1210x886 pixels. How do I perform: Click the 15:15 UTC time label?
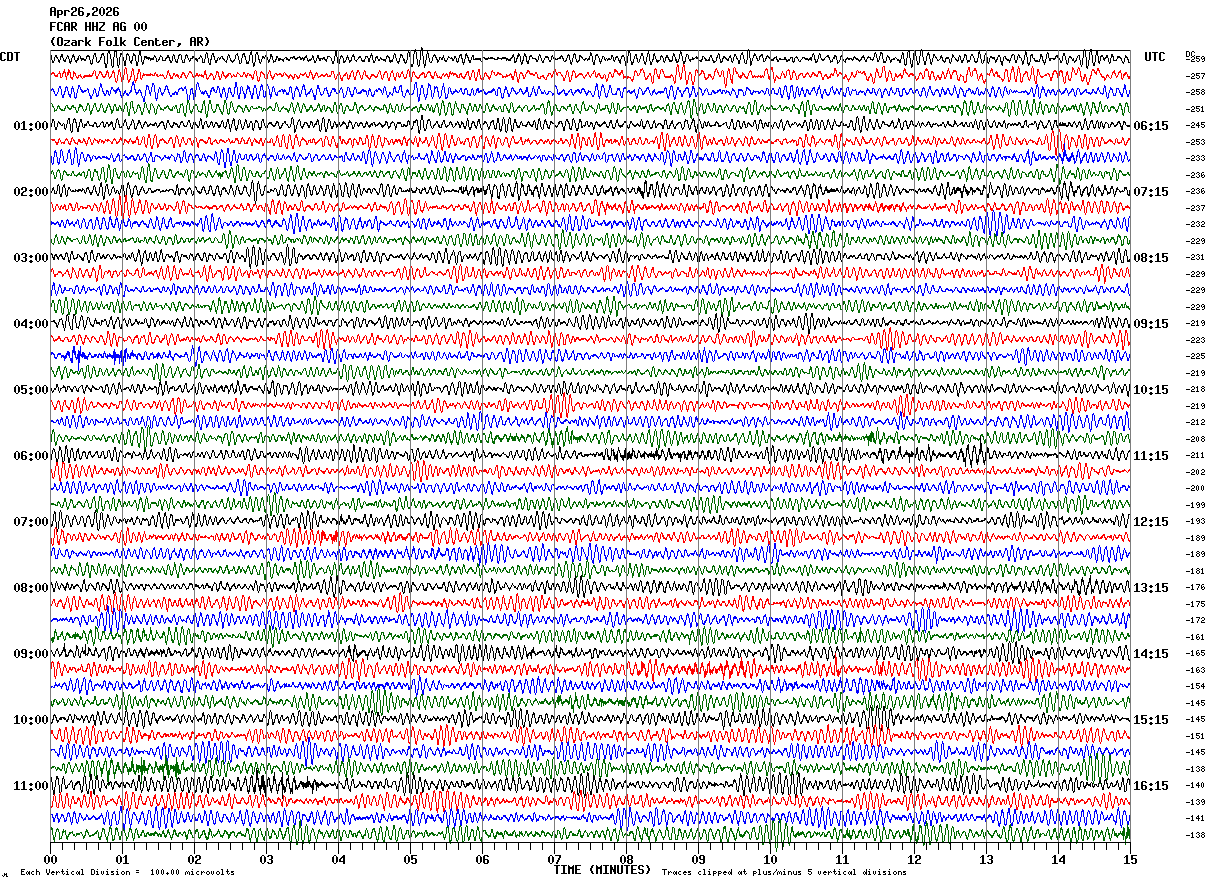pyautogui.click(x=1151, y=720)
